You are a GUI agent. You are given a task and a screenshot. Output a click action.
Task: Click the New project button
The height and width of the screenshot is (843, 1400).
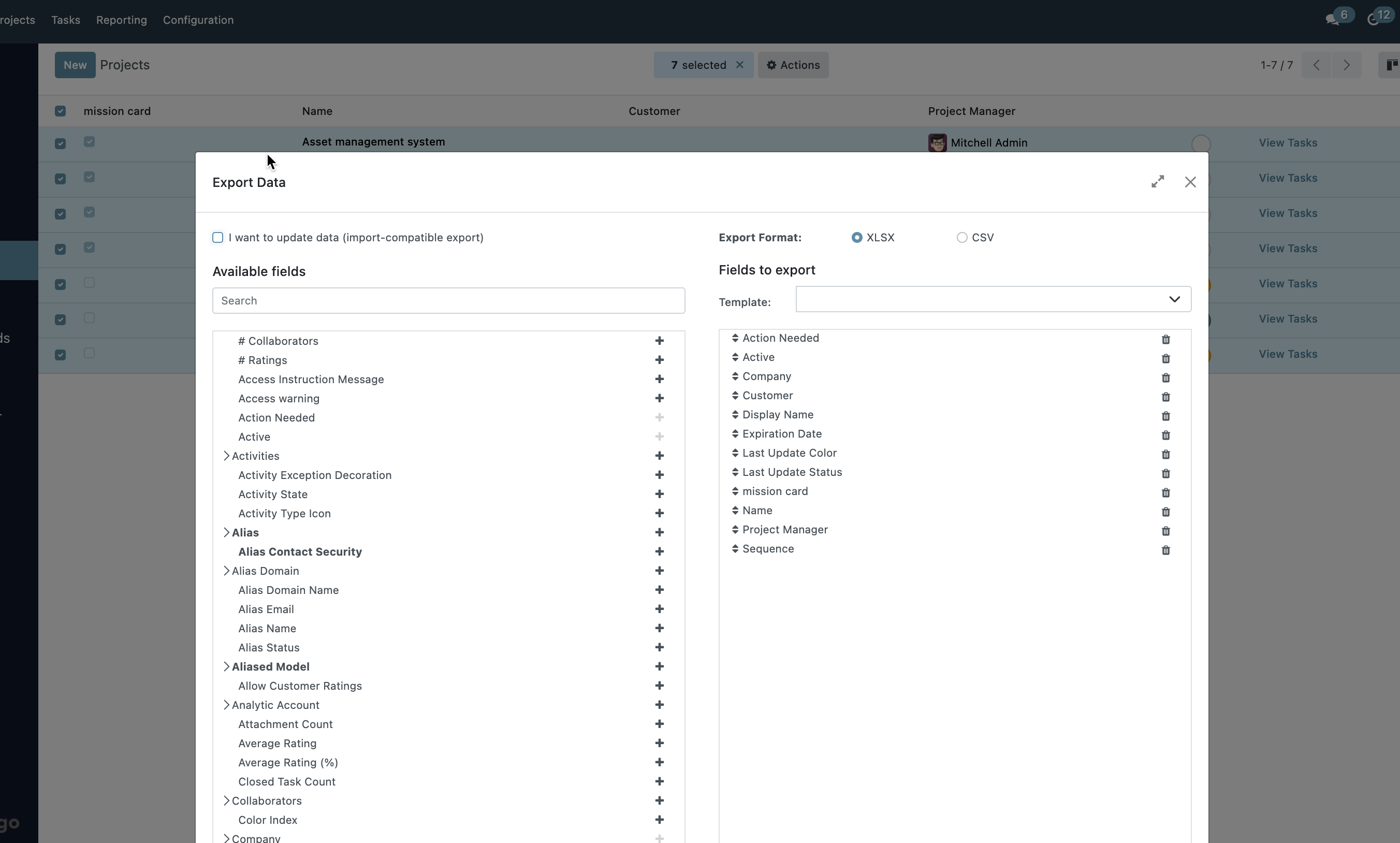pos(75,65)
